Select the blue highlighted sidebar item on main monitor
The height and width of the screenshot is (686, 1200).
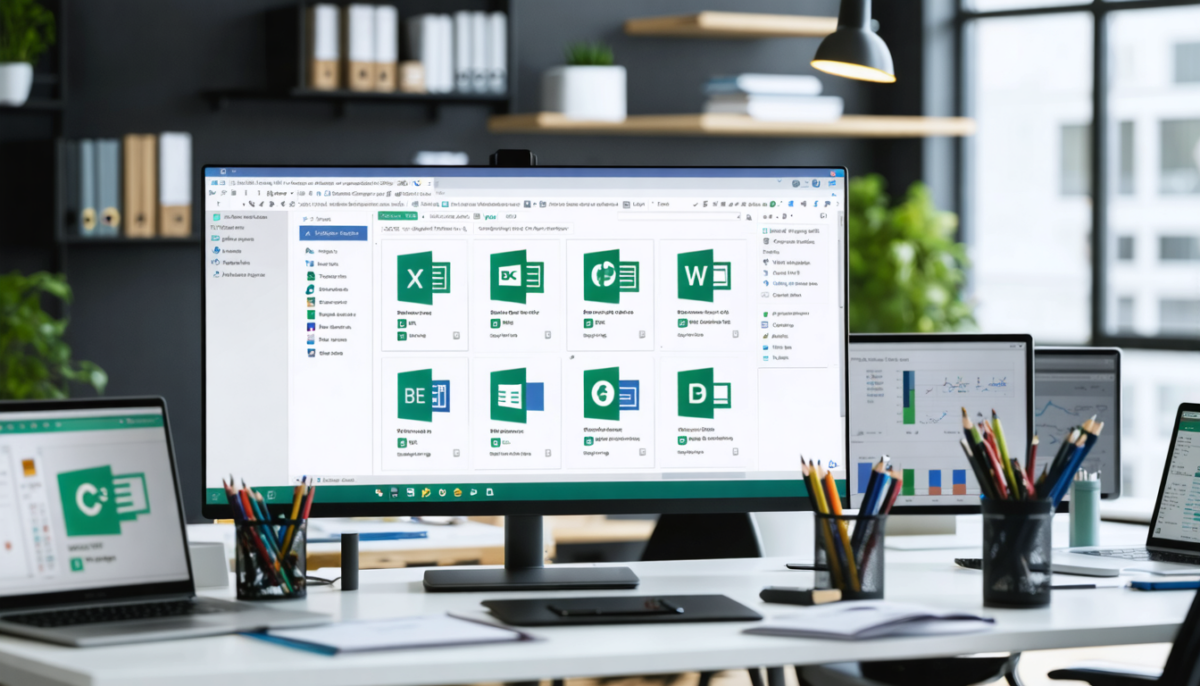tap(333, 232)
